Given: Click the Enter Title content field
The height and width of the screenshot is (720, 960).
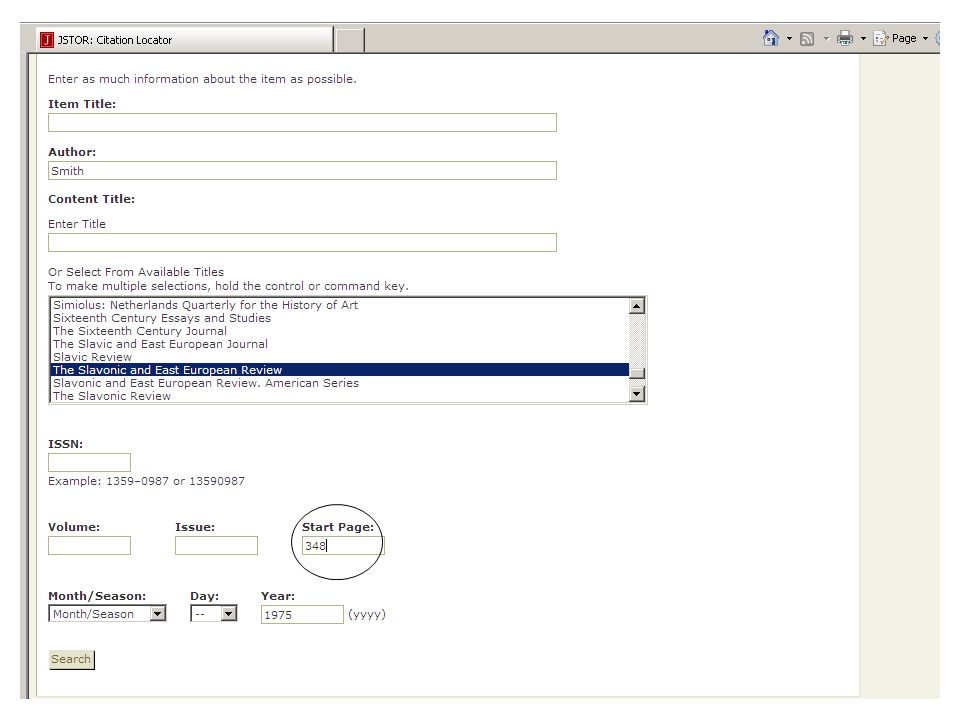Looking at the screenshot, I should (302, 242).
